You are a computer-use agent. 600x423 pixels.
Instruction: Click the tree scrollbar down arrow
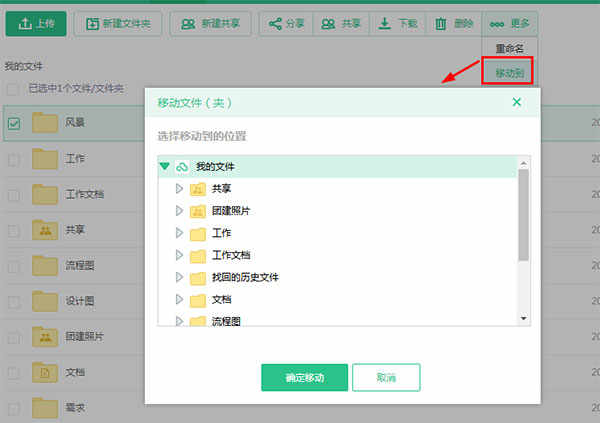click(523, 318)
